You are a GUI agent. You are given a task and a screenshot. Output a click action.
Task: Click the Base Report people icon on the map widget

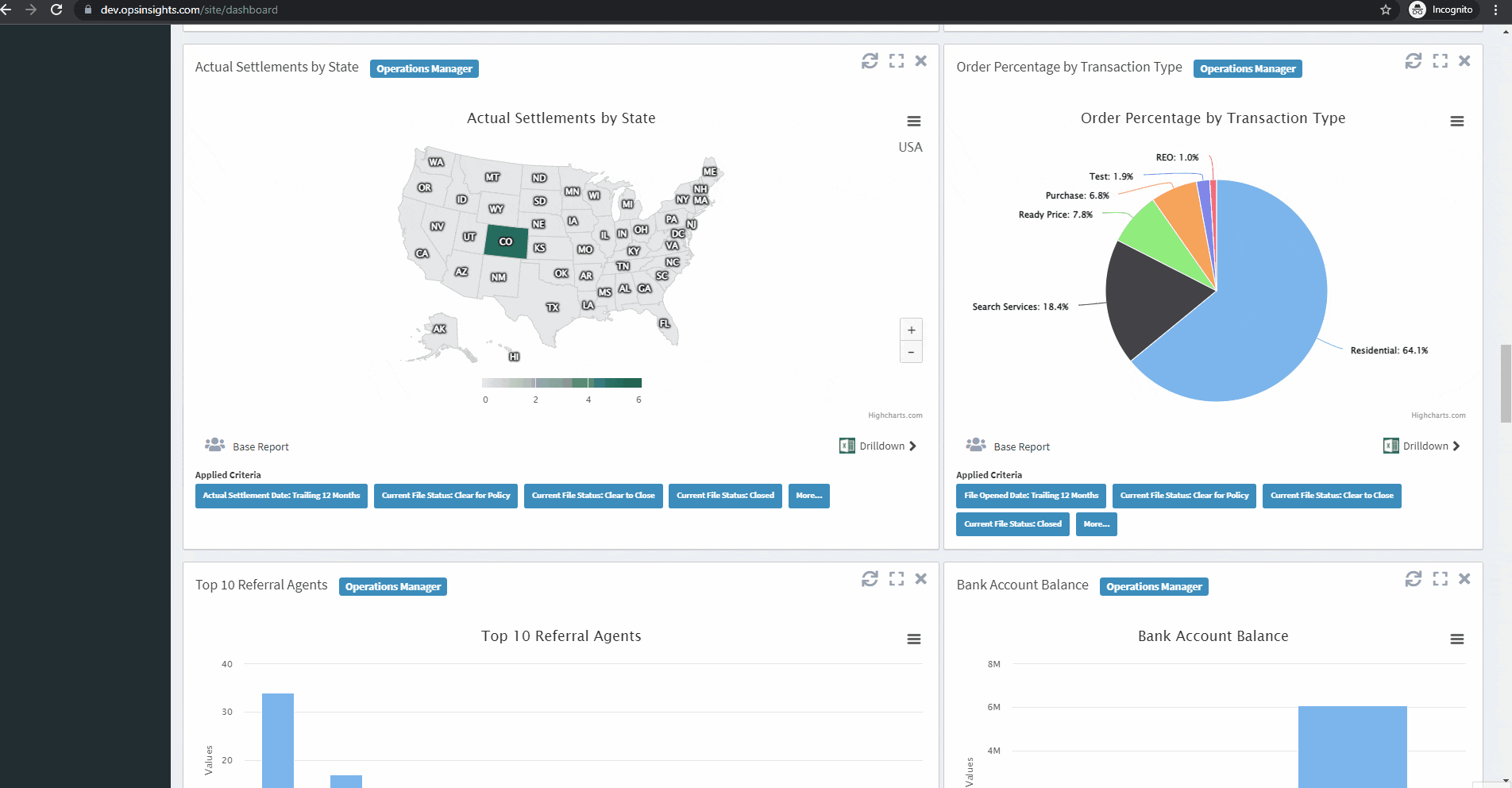click(x=214, y=445)
